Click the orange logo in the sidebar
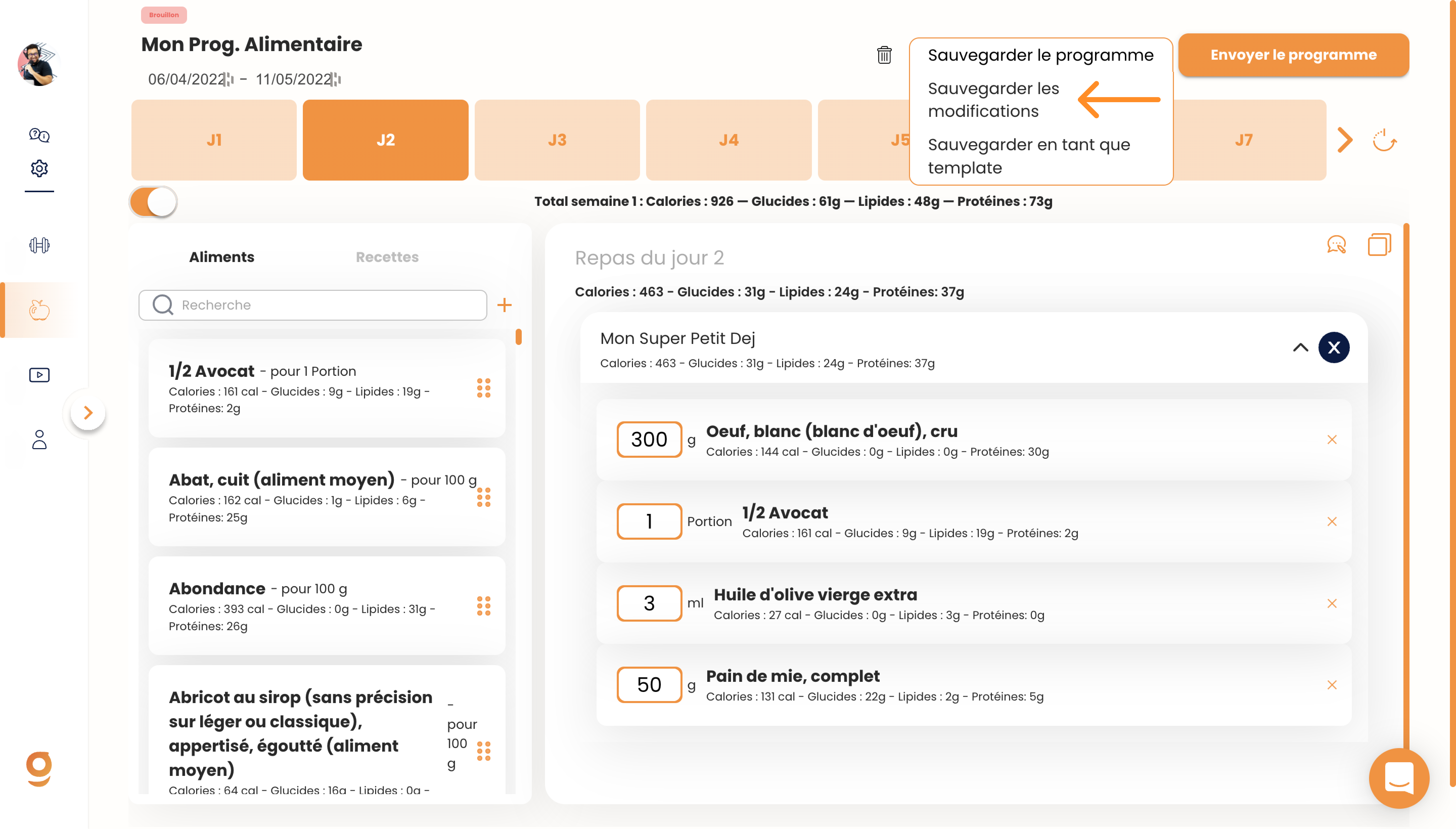1456x829 pixels. click(x=39, y=769)
